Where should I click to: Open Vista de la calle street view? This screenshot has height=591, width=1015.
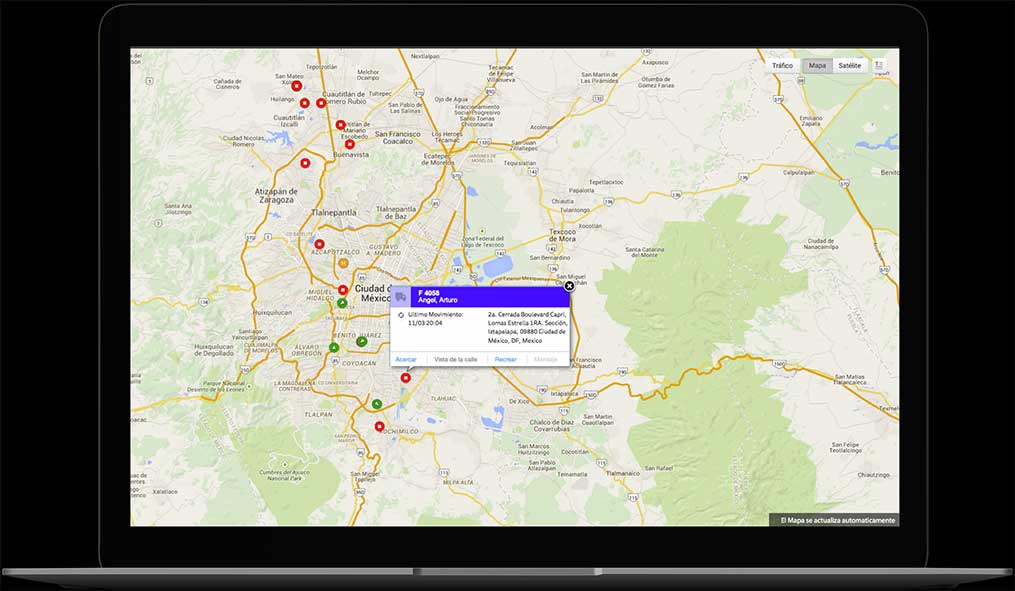(456, 359)
